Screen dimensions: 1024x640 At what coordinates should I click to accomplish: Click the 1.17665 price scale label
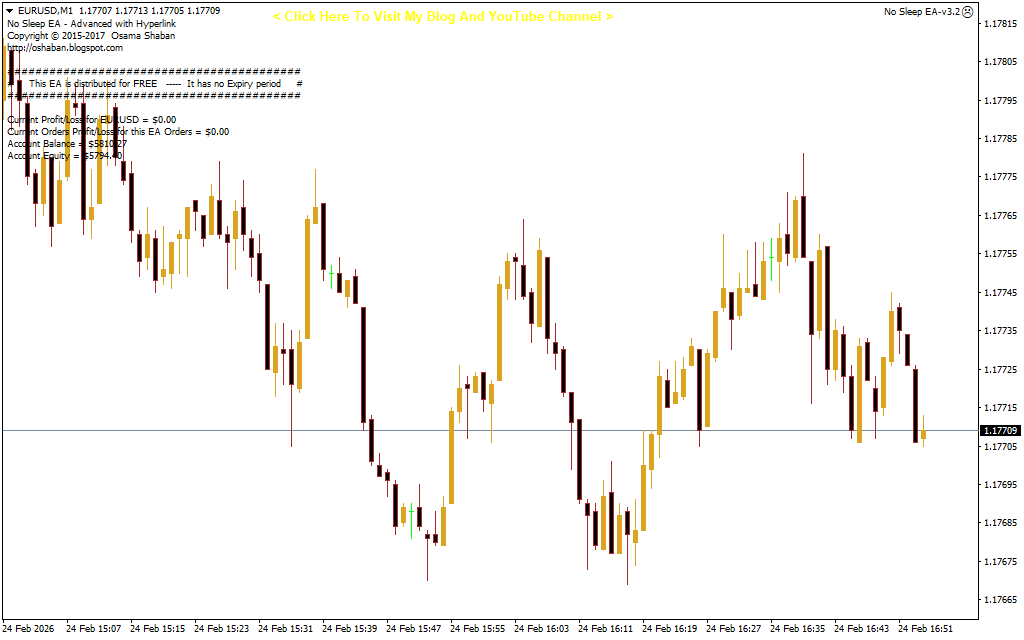coord(1000,600)
